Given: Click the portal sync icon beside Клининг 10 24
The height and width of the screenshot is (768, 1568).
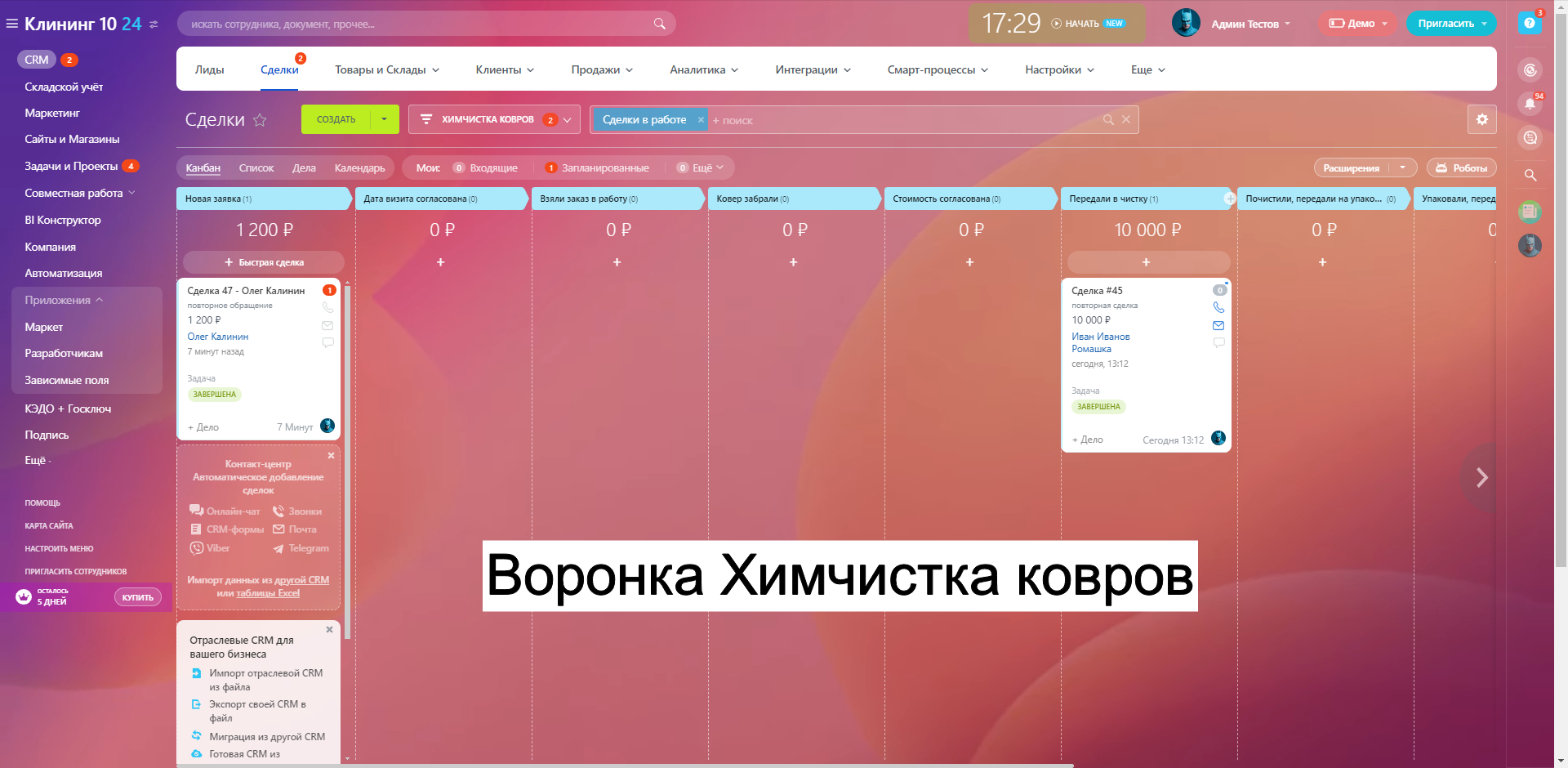Looking at the screenshot, I should click(154, 25).
